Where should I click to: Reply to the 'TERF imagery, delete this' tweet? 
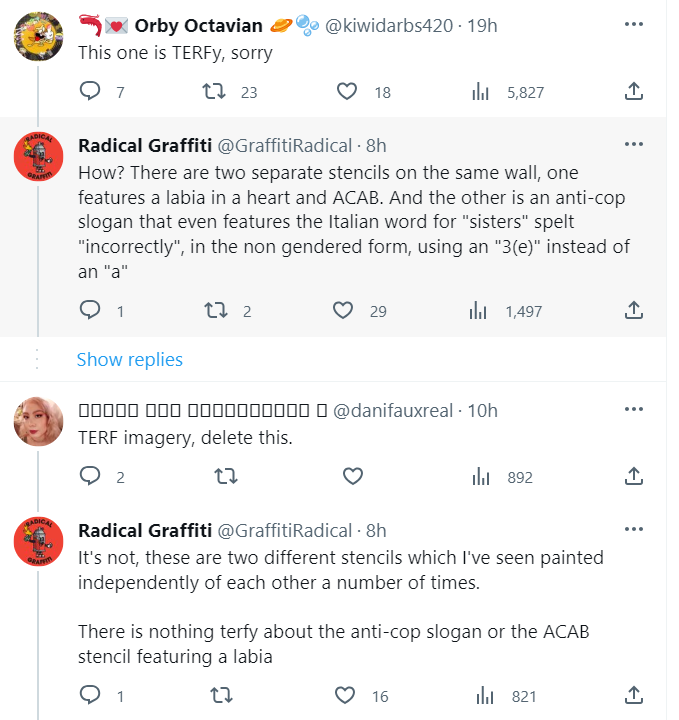90,477
